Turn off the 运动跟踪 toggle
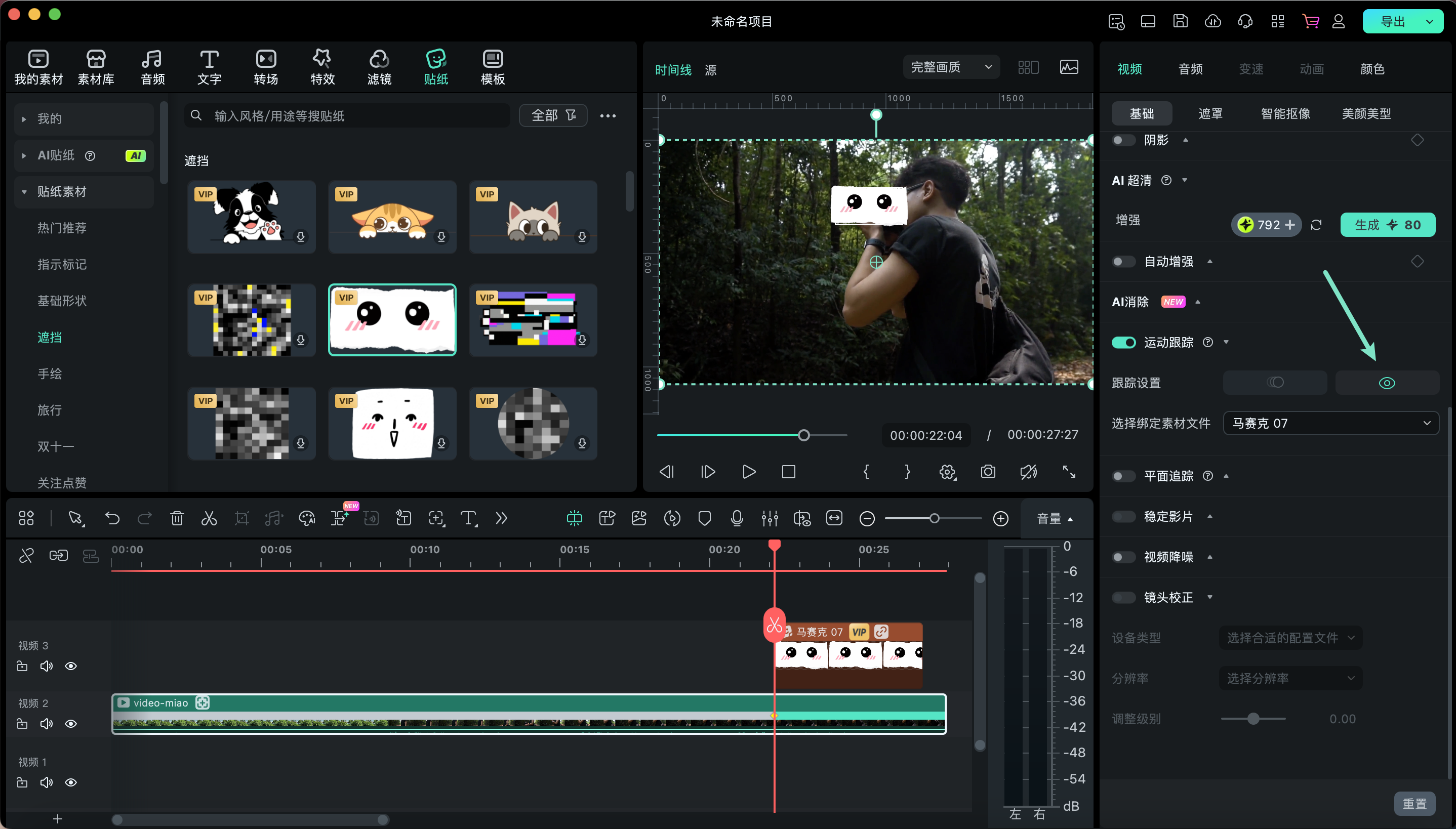This screenshot has width=1456, height=829. (1123, 342)
